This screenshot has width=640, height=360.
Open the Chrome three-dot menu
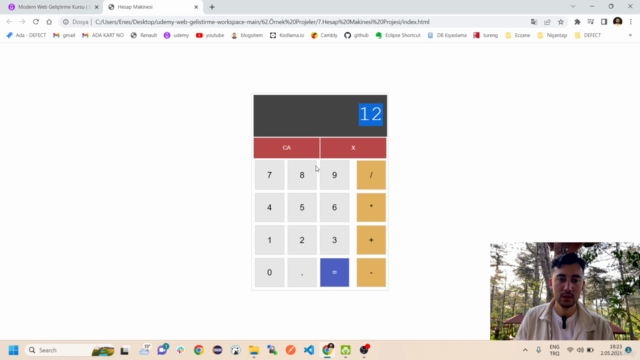click(631, 22)
